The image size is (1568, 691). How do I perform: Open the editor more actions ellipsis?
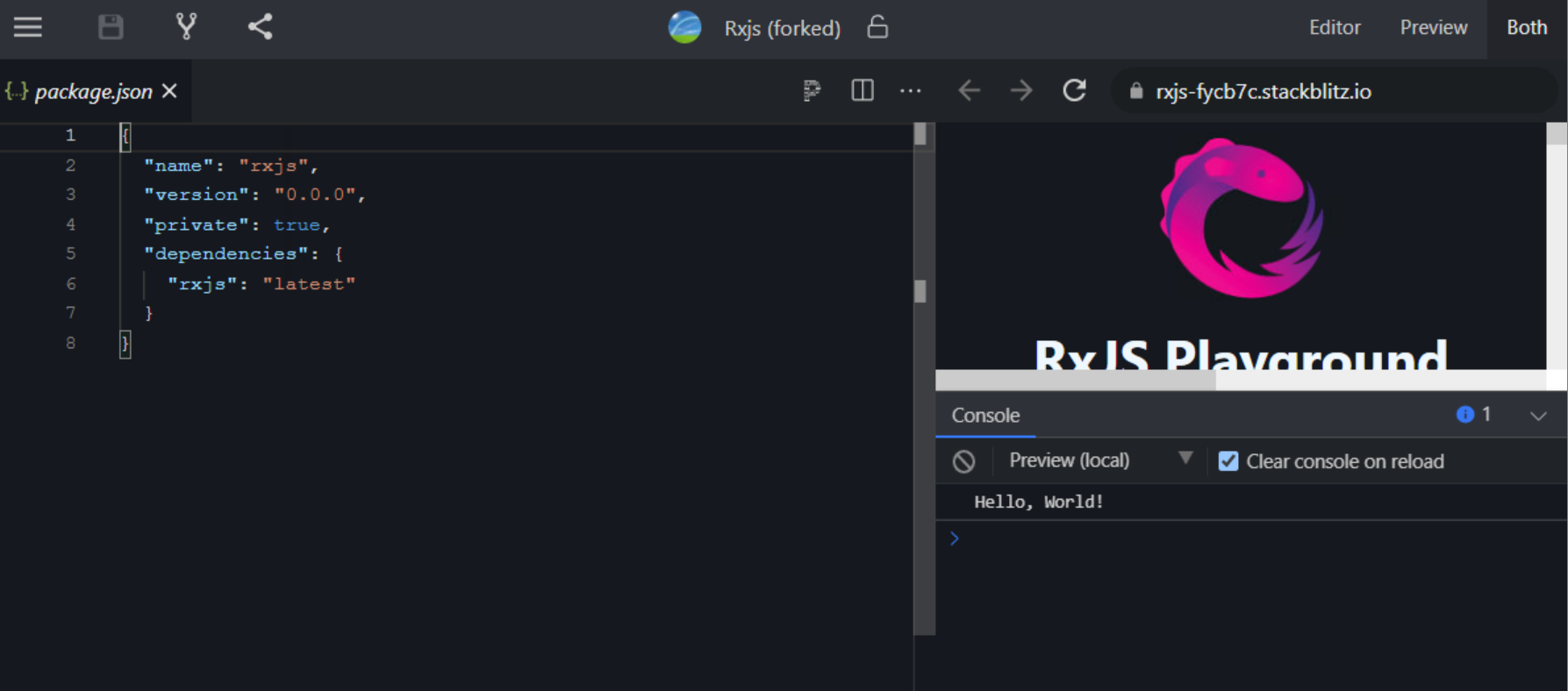tap(911, 90)
